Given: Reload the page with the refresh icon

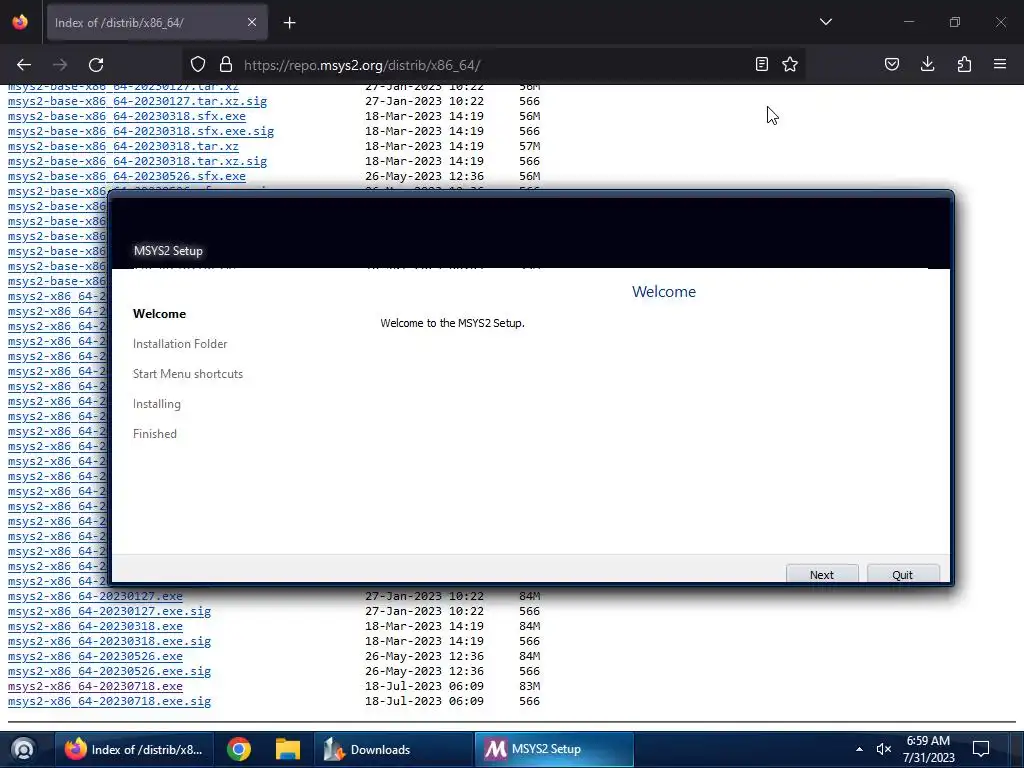Looking at the screenshot, I should 96,65.
